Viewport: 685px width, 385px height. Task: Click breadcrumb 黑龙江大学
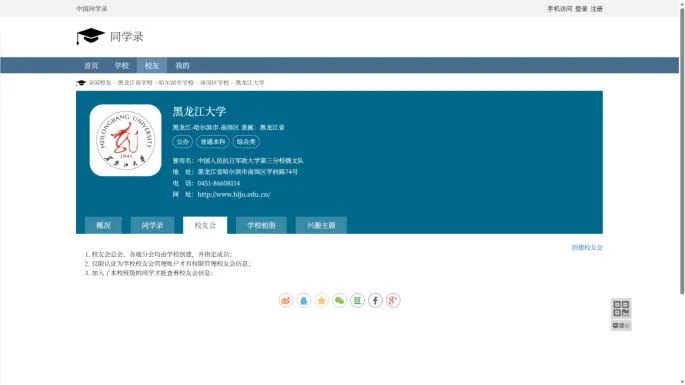coord(250,83)
